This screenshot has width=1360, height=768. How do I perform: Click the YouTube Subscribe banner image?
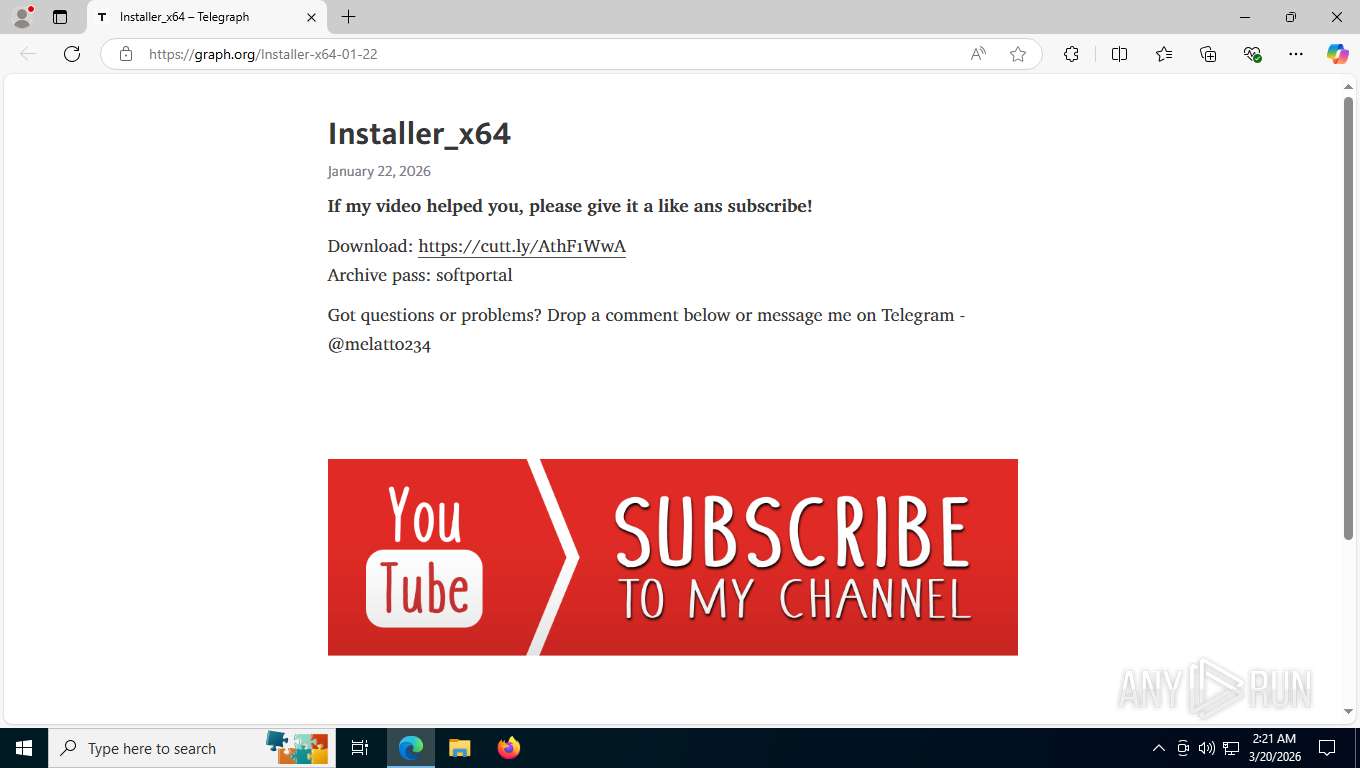coord(673,557)
